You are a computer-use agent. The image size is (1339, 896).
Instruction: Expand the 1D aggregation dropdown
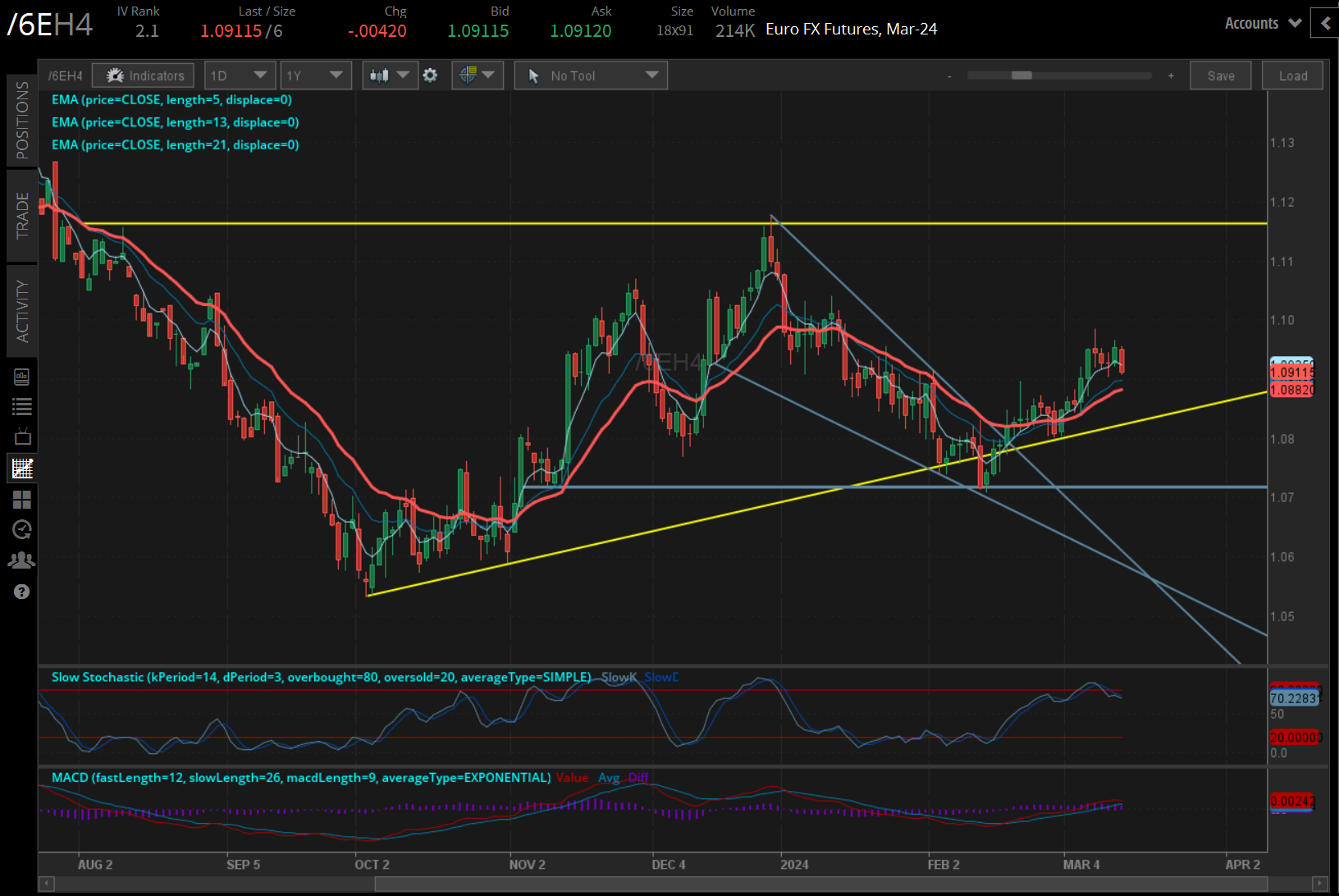(x=239, y=75)
